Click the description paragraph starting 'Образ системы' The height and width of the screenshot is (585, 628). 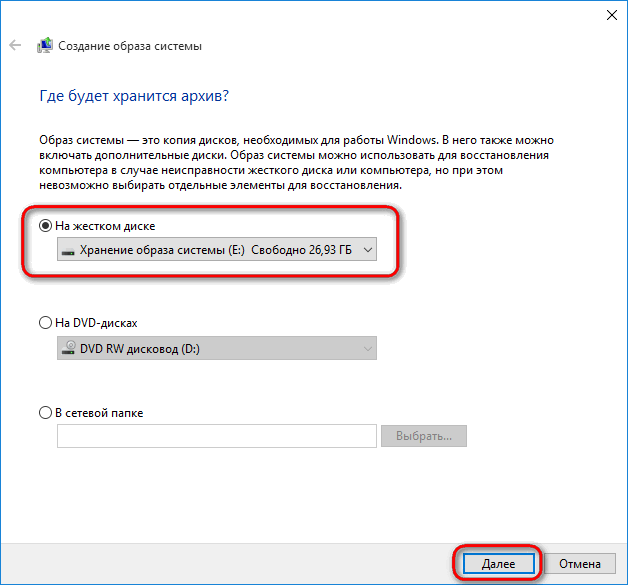296,163
